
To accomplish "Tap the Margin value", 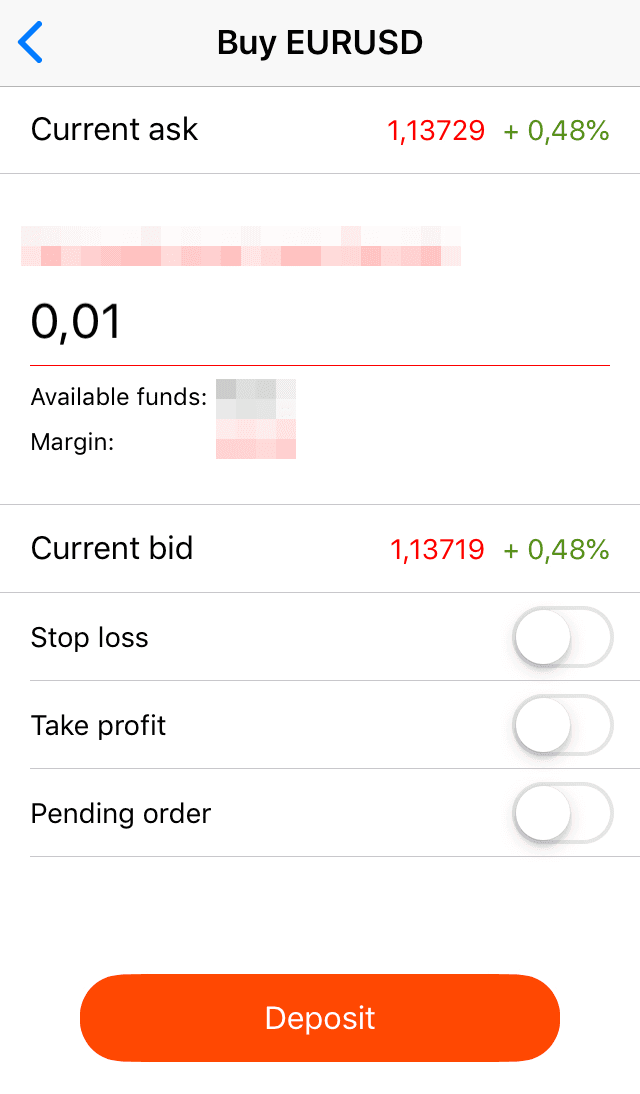I will 255,441.
